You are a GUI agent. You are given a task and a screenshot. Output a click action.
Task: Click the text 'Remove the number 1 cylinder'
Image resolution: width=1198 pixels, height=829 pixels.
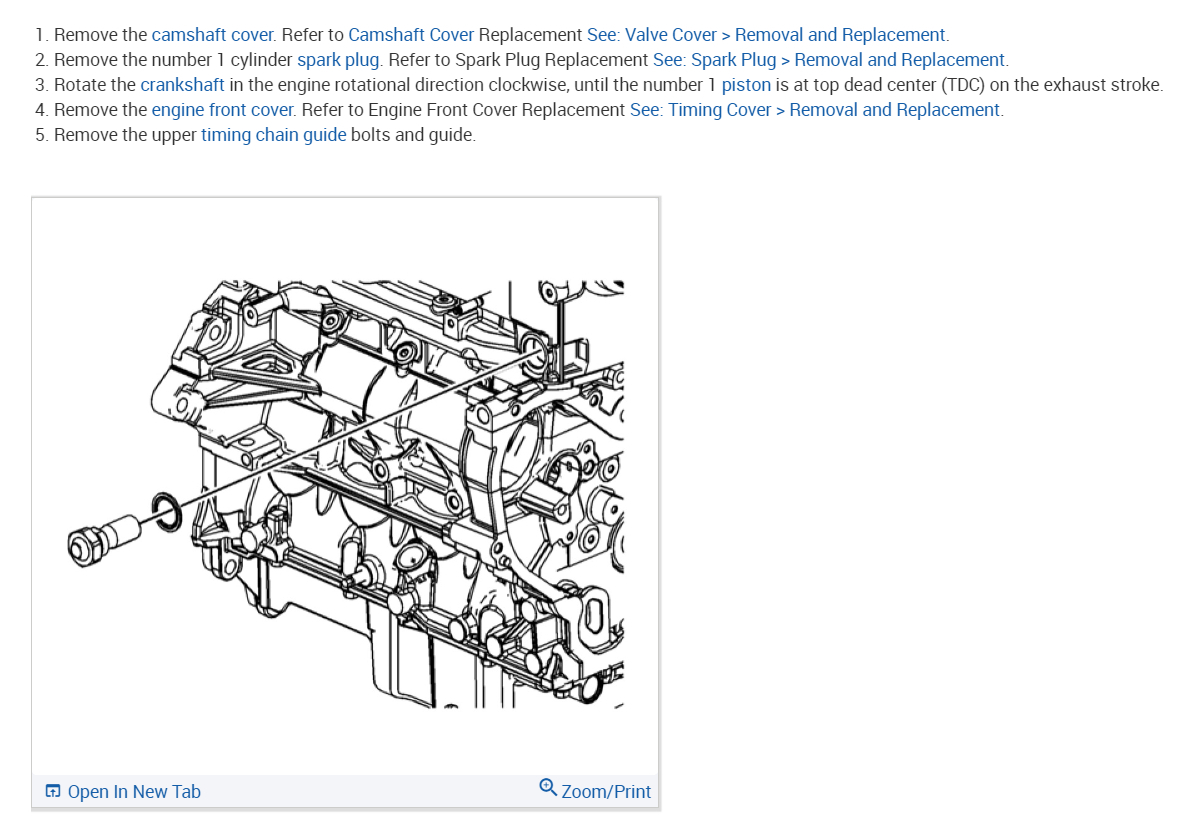[x=173, y=60]
